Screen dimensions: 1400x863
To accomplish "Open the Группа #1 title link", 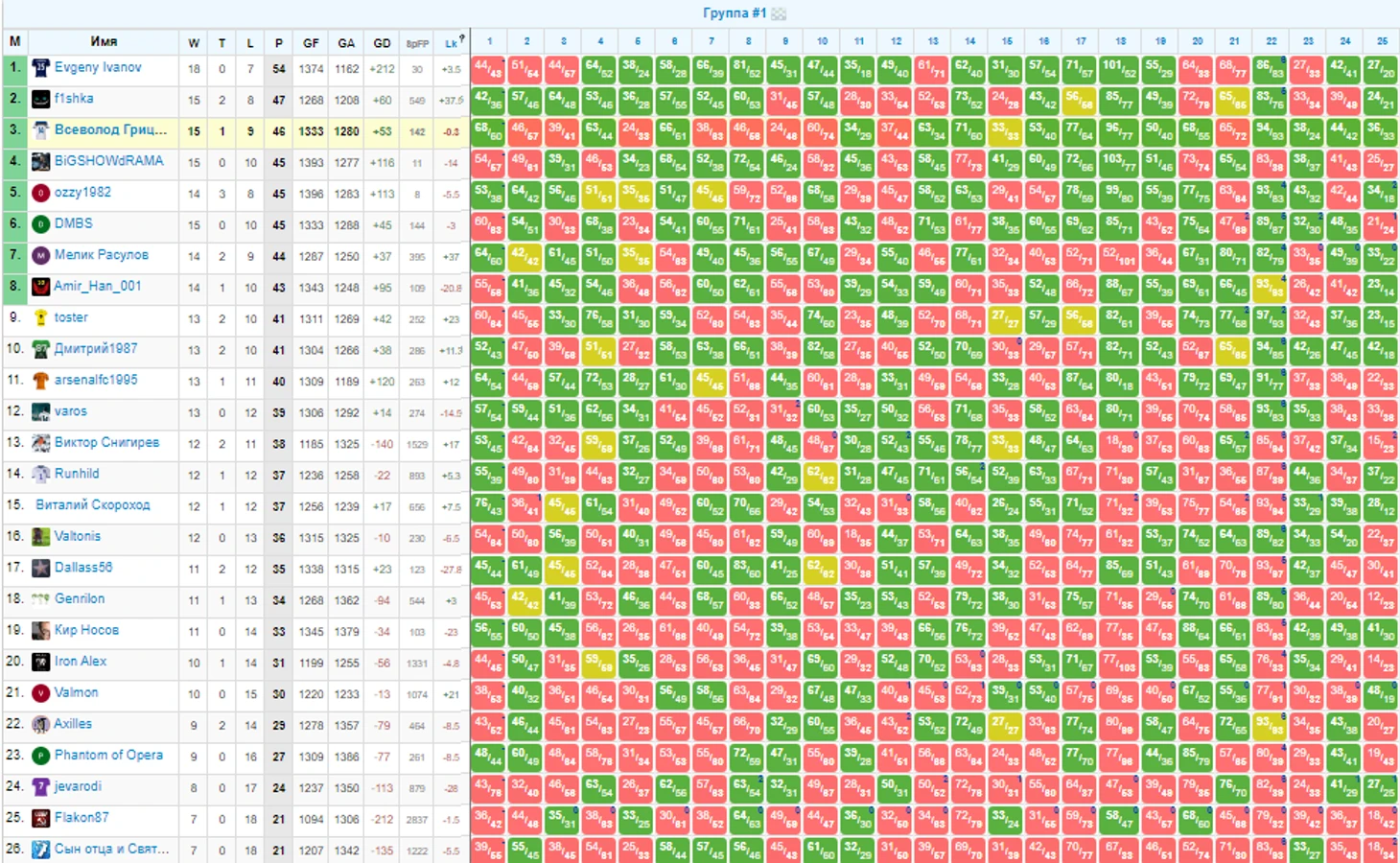I will [x=735, y=13].
